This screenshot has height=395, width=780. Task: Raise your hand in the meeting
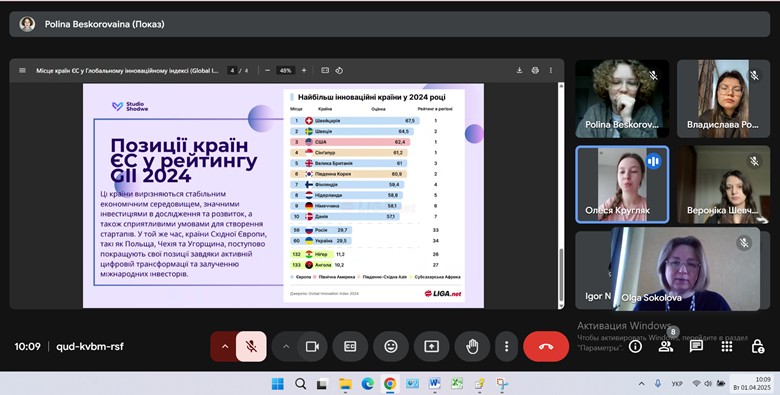(472, 347)
